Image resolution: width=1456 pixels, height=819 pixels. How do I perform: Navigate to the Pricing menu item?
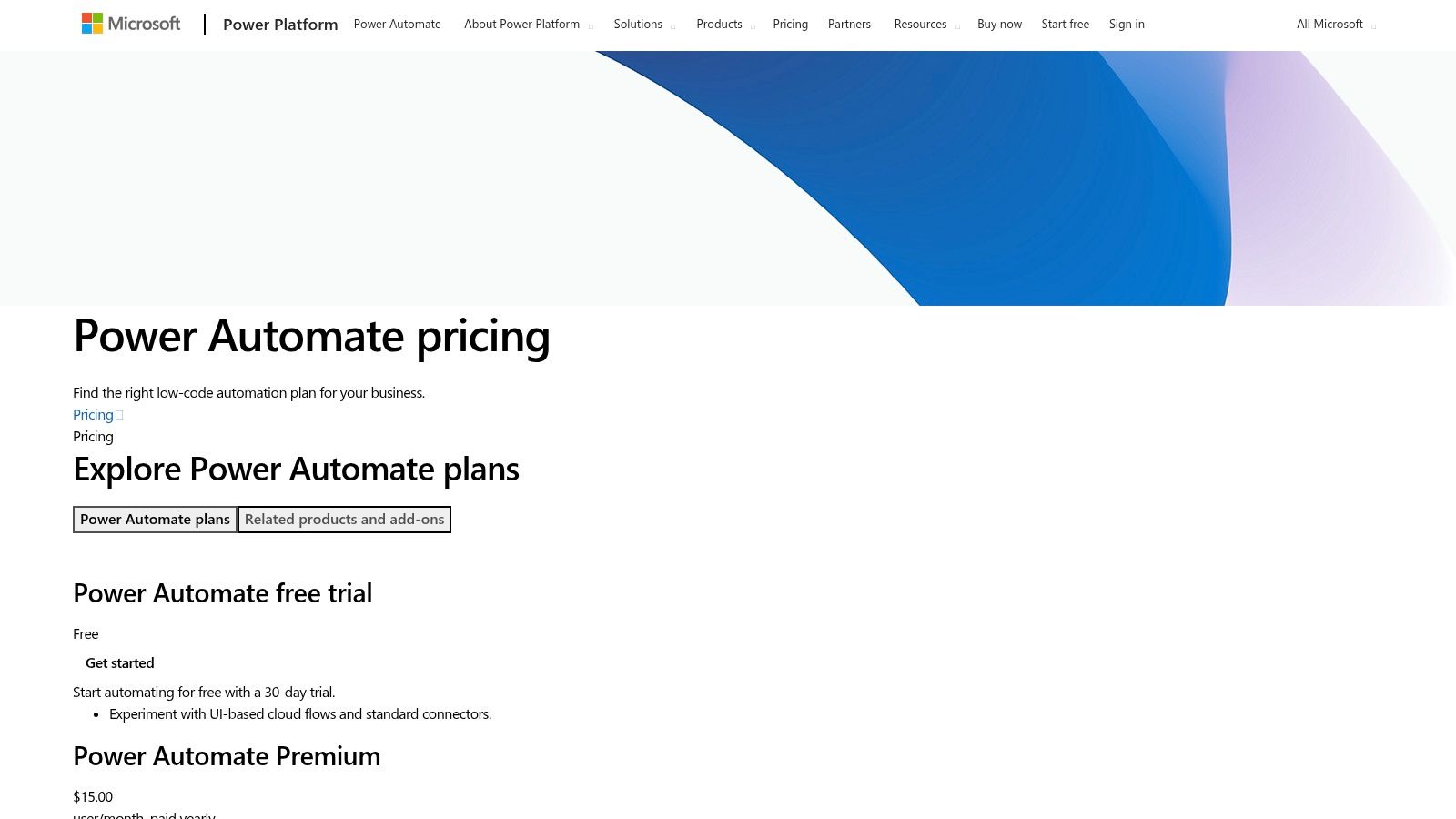790,24
